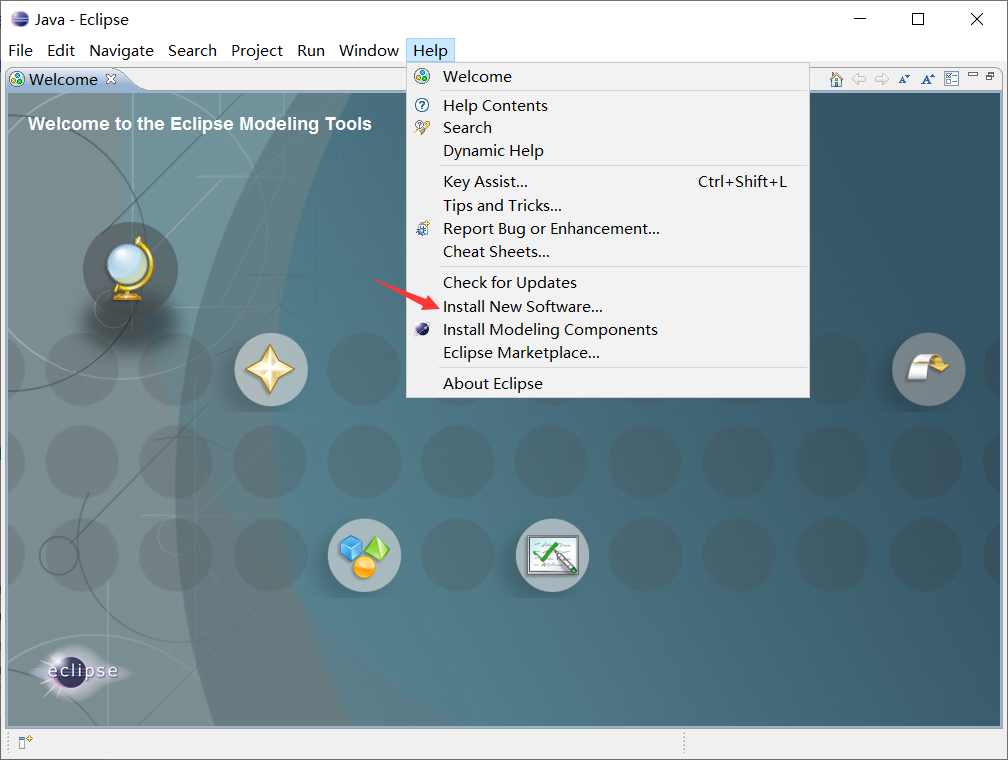Screen dimensions: 1008x760
Task: Select the Welcome tab
Action: click(63, 80)
